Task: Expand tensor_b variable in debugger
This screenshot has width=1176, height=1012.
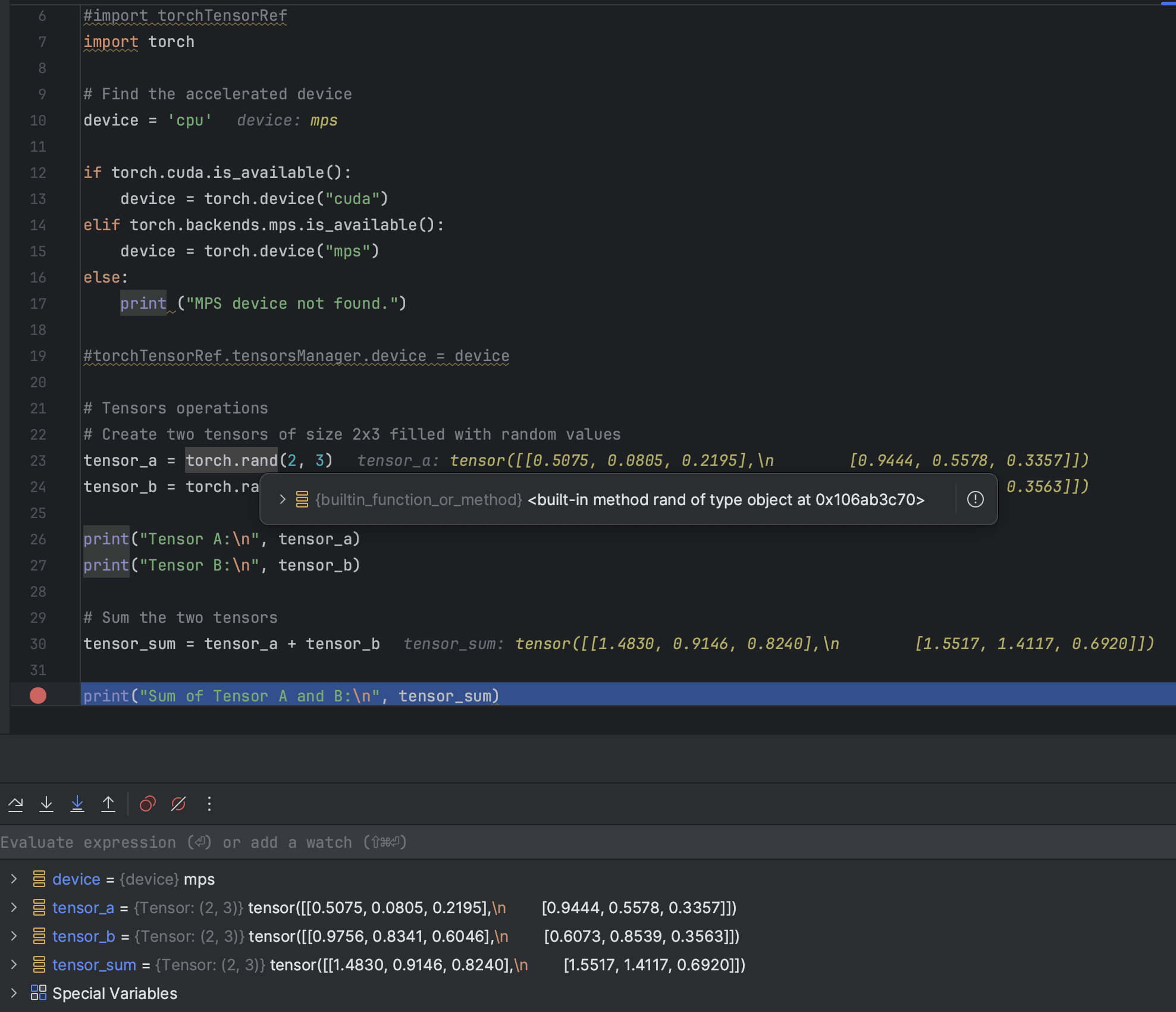Action: pyautogui.click(x=14, y=936)
